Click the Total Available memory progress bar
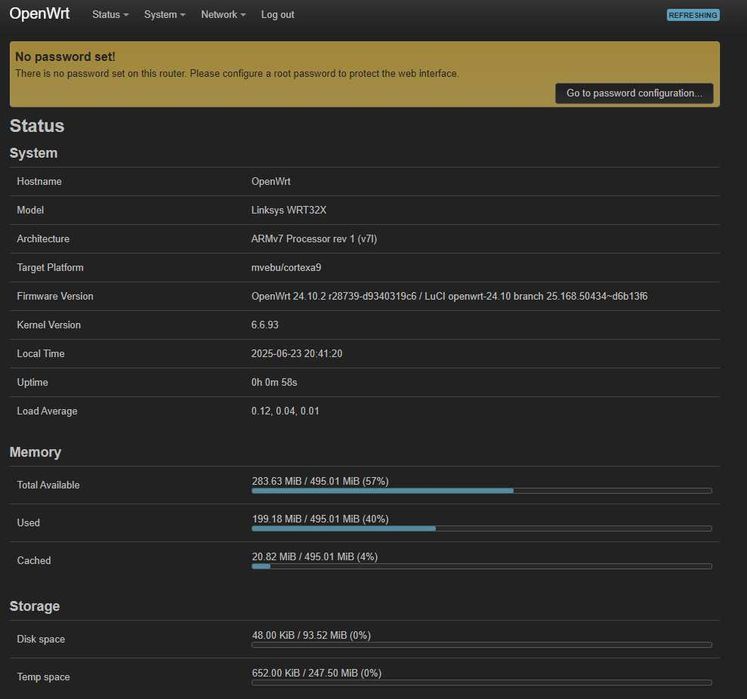747x699 pixels. (482, 490)
